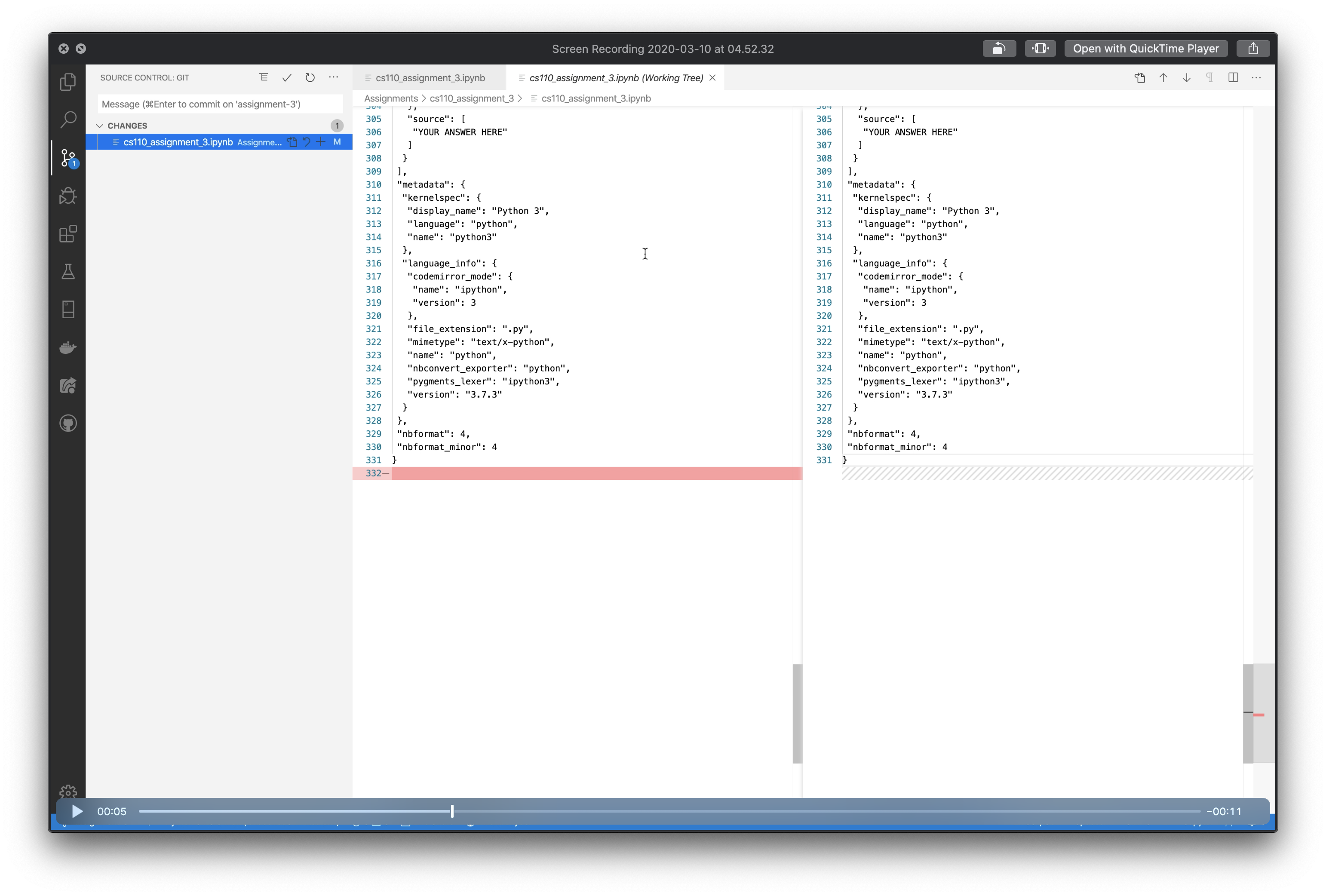Stage cs110_assignment_3.ipynb with the plus icon
Image resolution: width=1326 pixels, height=896 pixels.
click(x=321, y=142)
